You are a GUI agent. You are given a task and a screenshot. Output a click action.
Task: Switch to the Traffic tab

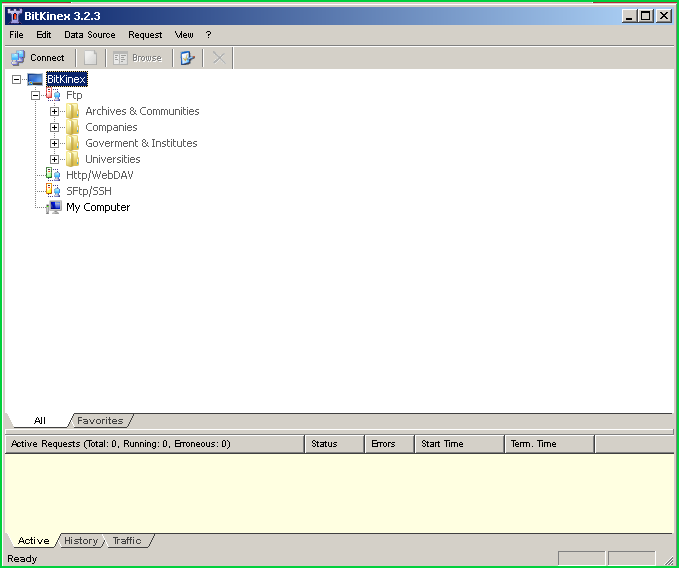click(x=127, y=541)
